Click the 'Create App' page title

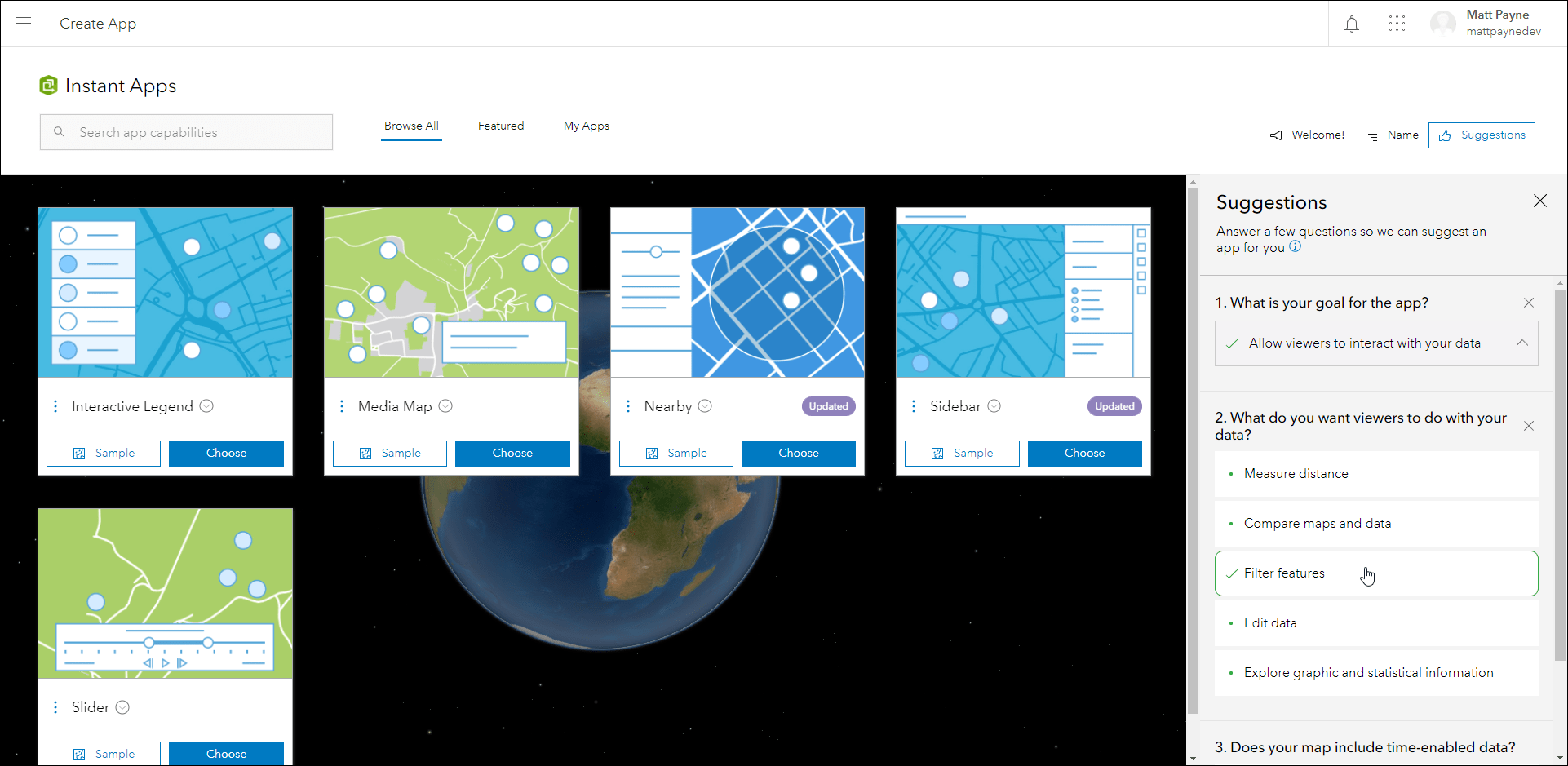98,24
